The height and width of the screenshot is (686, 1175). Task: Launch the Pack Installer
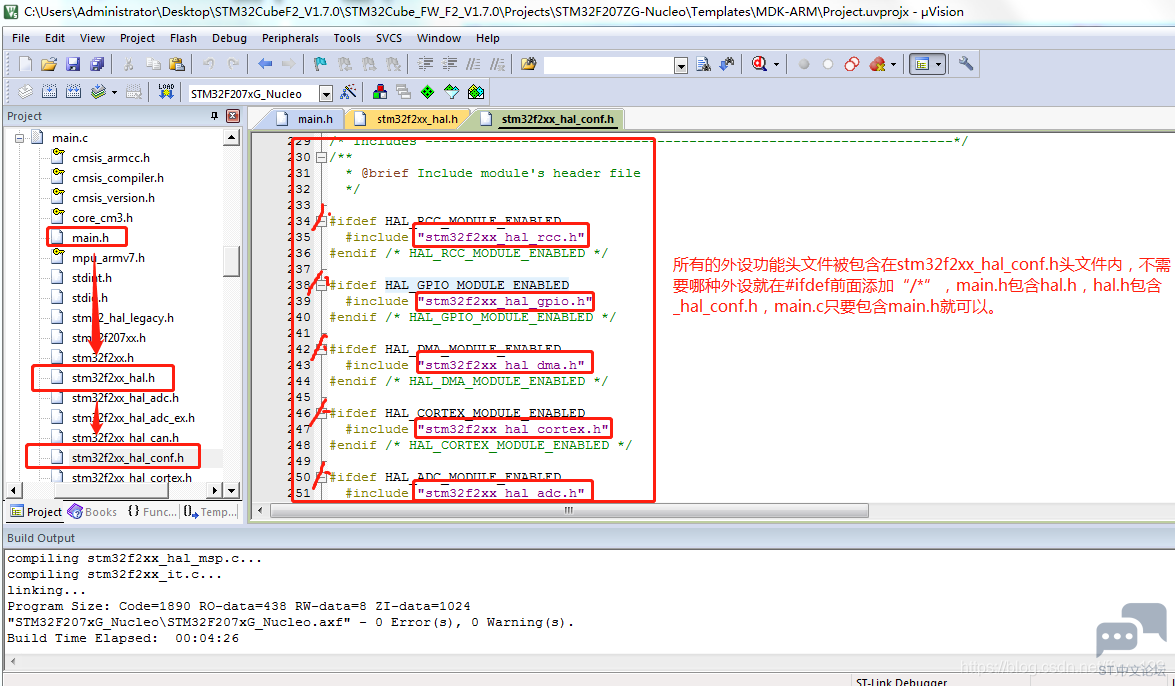click(x=476, y=92)
